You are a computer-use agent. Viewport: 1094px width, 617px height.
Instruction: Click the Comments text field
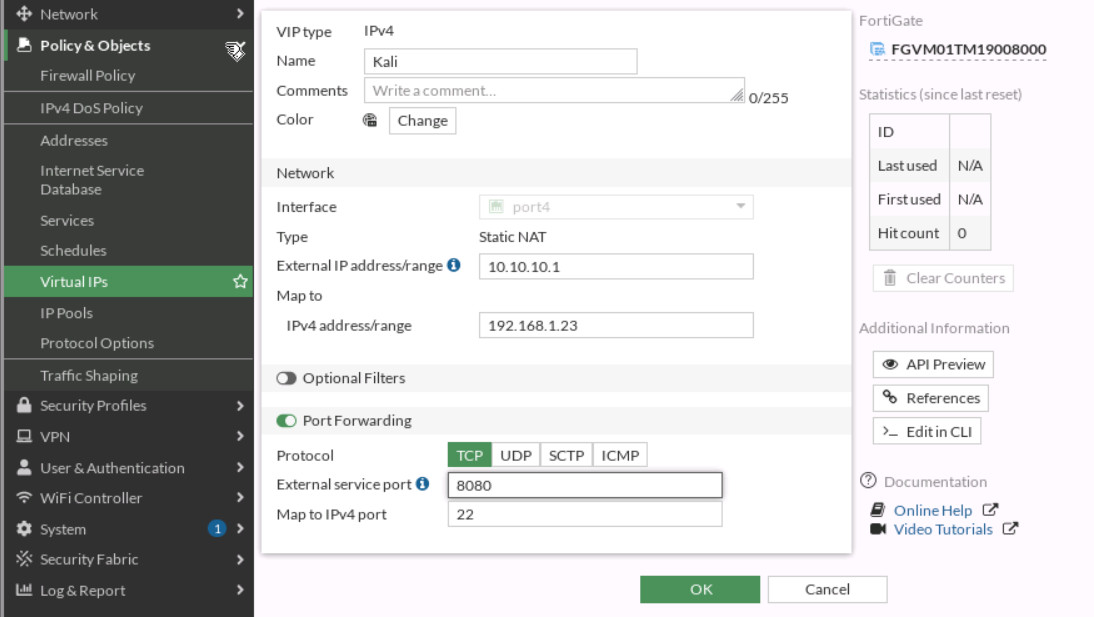click(x=550, y=90)
